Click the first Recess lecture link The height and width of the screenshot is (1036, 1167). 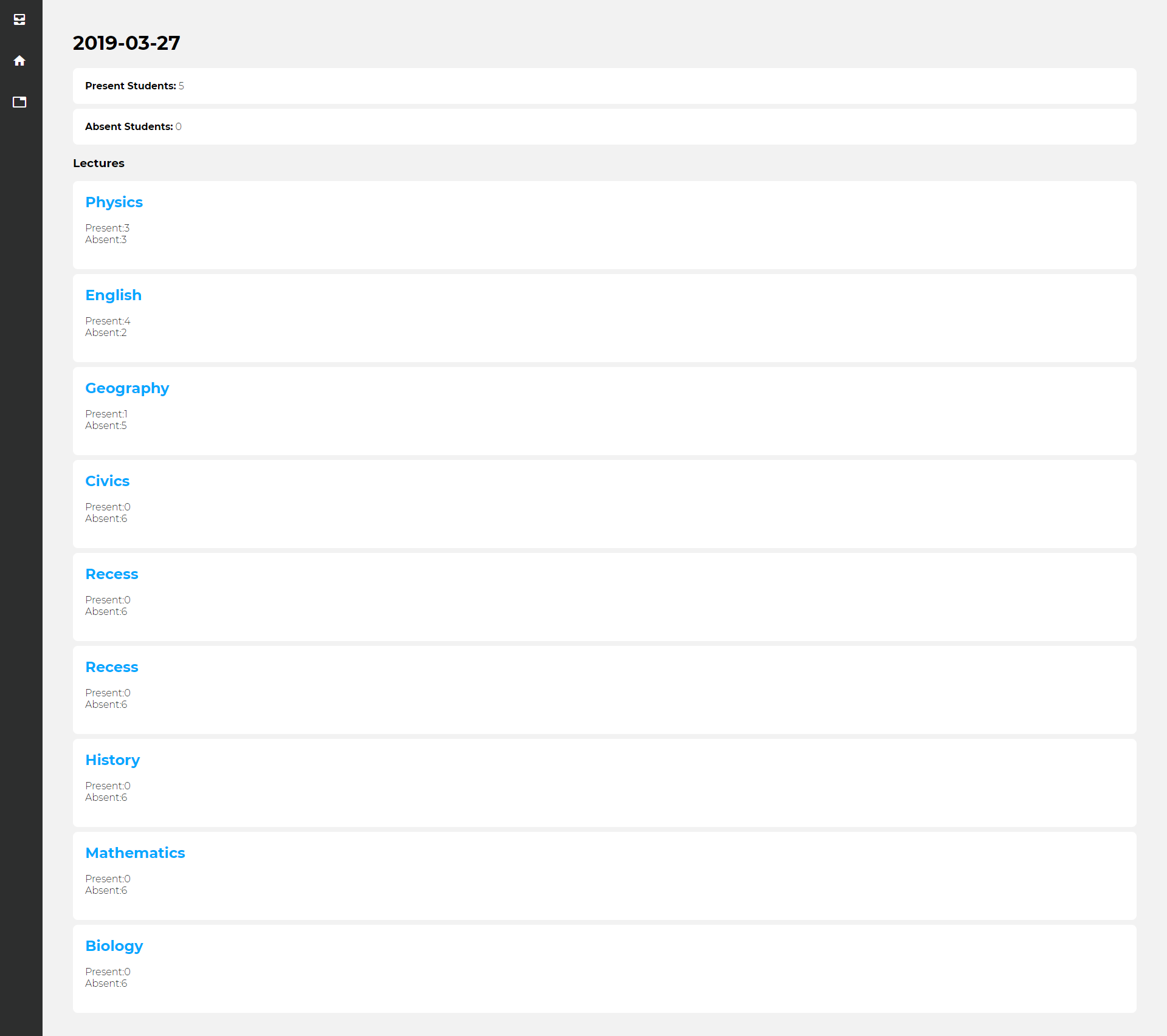(x=112, y=574)
